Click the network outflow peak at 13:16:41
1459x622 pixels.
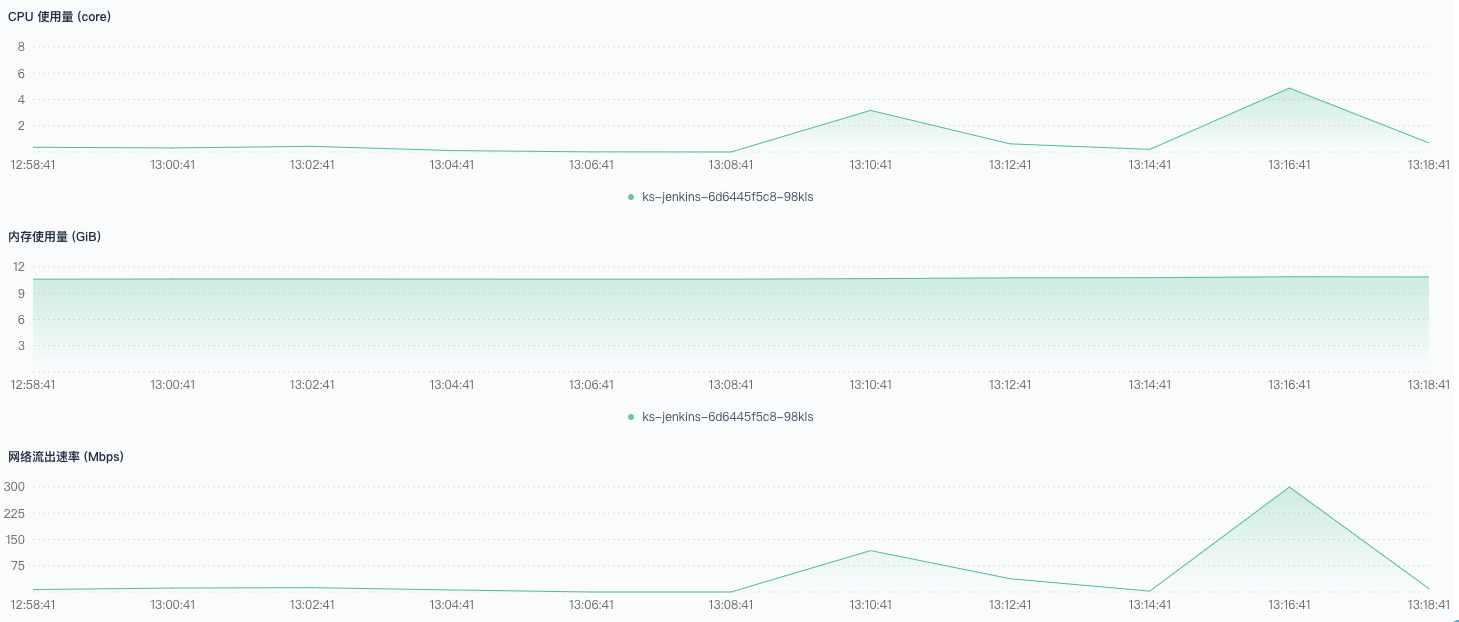[1290, 487]
